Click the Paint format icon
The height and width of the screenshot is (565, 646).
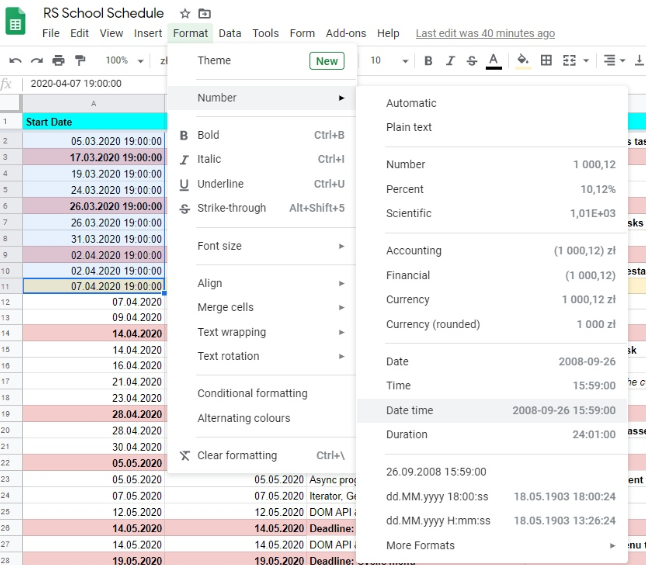click(x=80, y=61)
